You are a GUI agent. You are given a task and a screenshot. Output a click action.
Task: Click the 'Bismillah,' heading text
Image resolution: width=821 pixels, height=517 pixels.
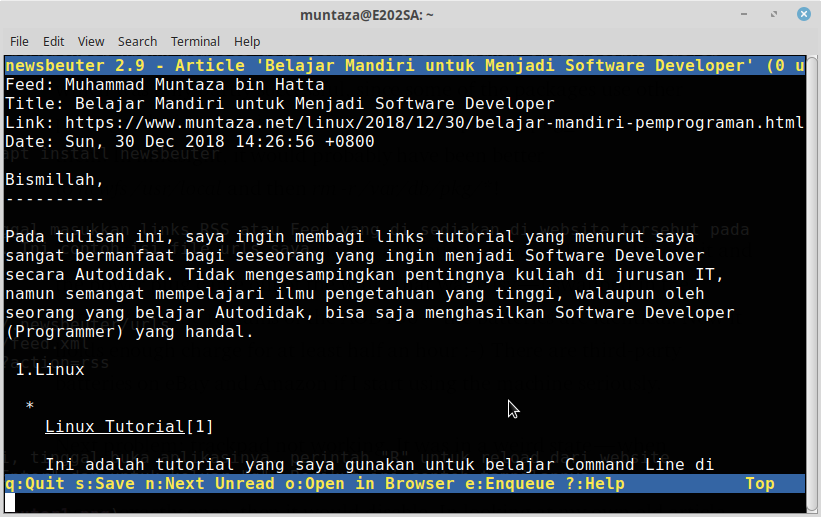tap(55, 180)
